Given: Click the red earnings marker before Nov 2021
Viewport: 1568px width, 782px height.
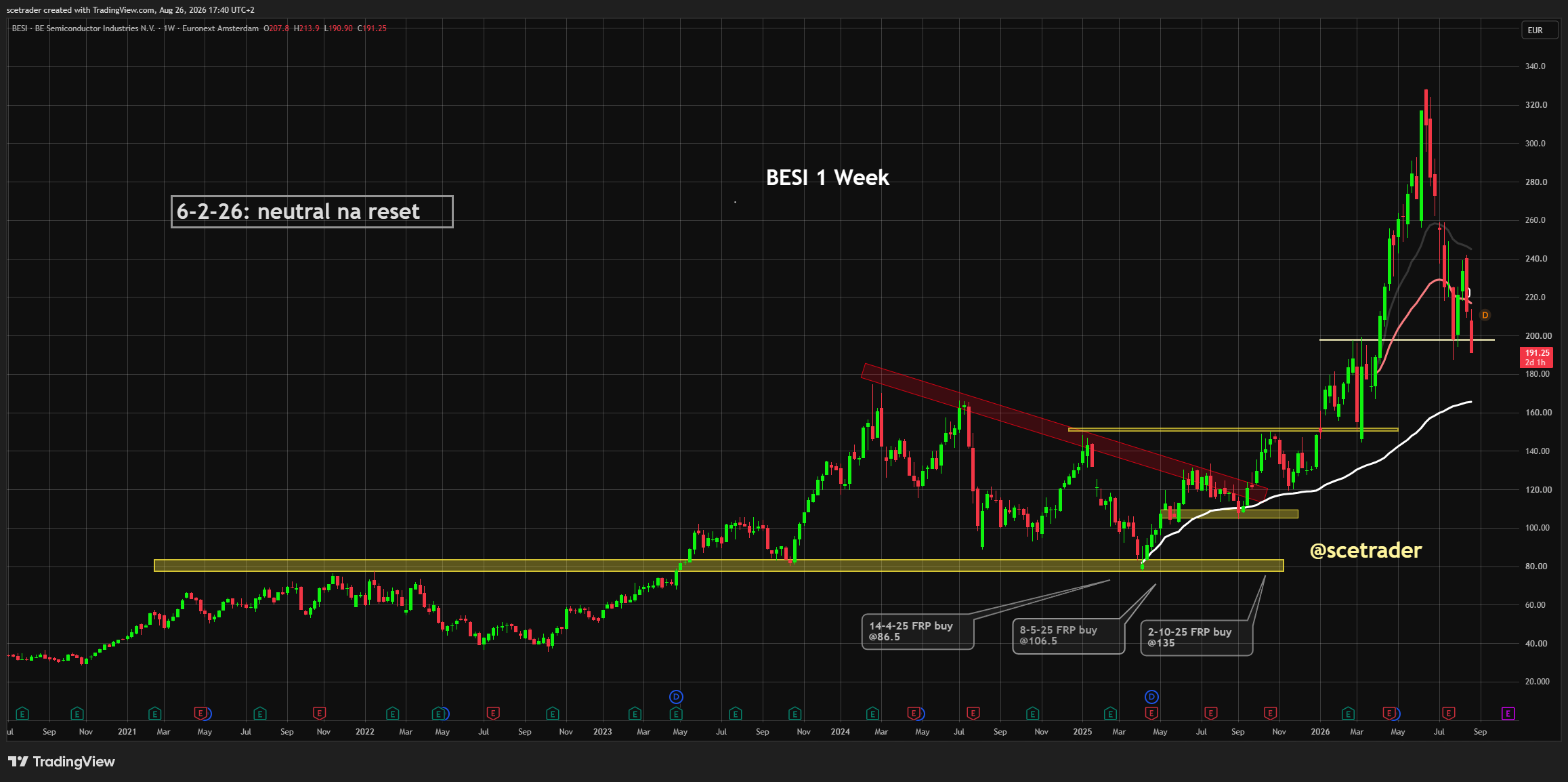Looking at the screenshot, I should coord(319,713).
